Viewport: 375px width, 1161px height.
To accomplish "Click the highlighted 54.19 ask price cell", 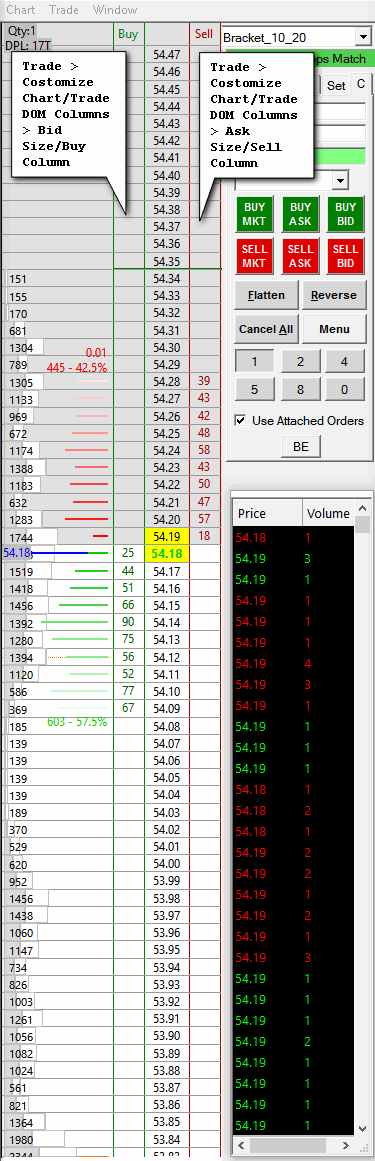I will click(167, 536).
